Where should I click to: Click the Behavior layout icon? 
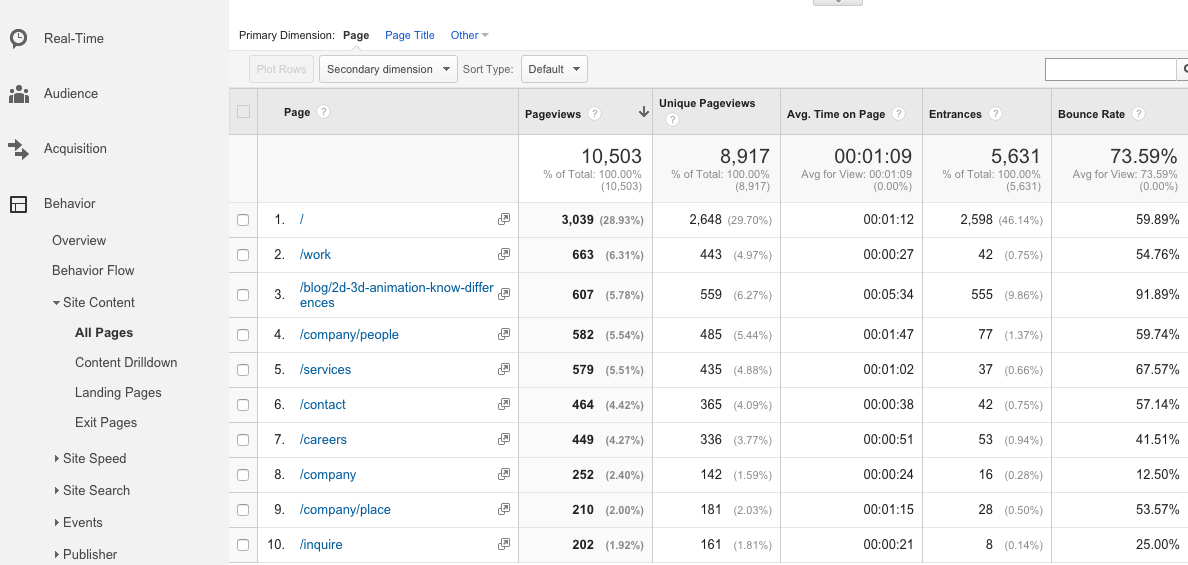(18, 204)
